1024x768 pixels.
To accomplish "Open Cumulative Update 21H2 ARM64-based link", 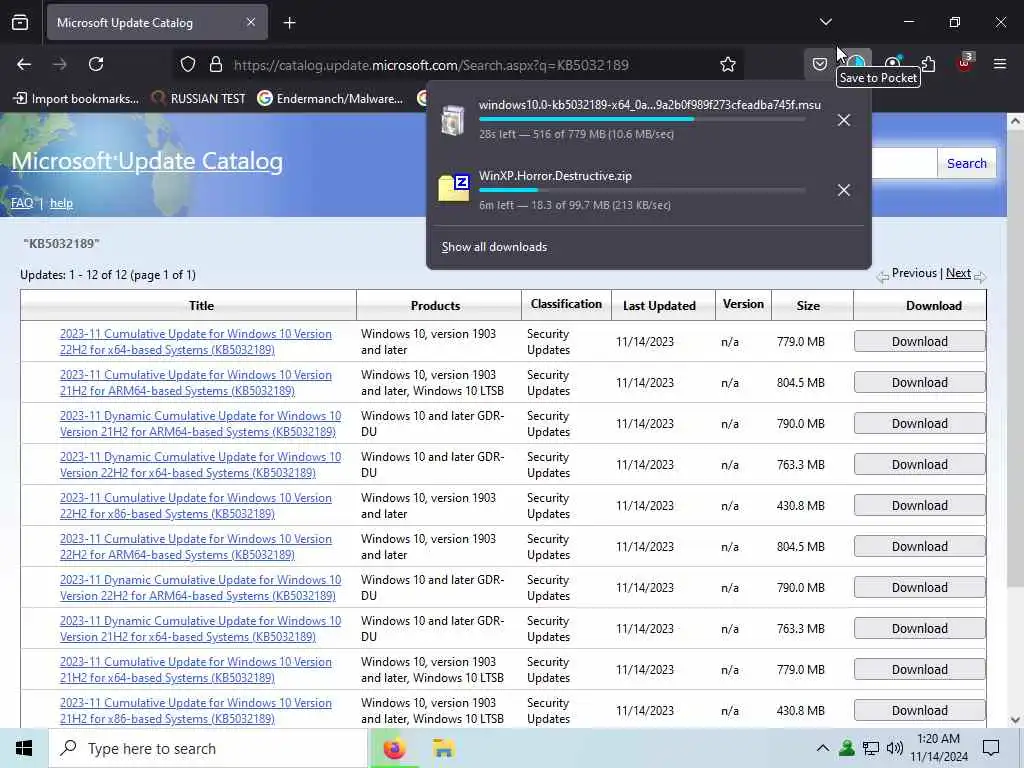I will [196, 383].
